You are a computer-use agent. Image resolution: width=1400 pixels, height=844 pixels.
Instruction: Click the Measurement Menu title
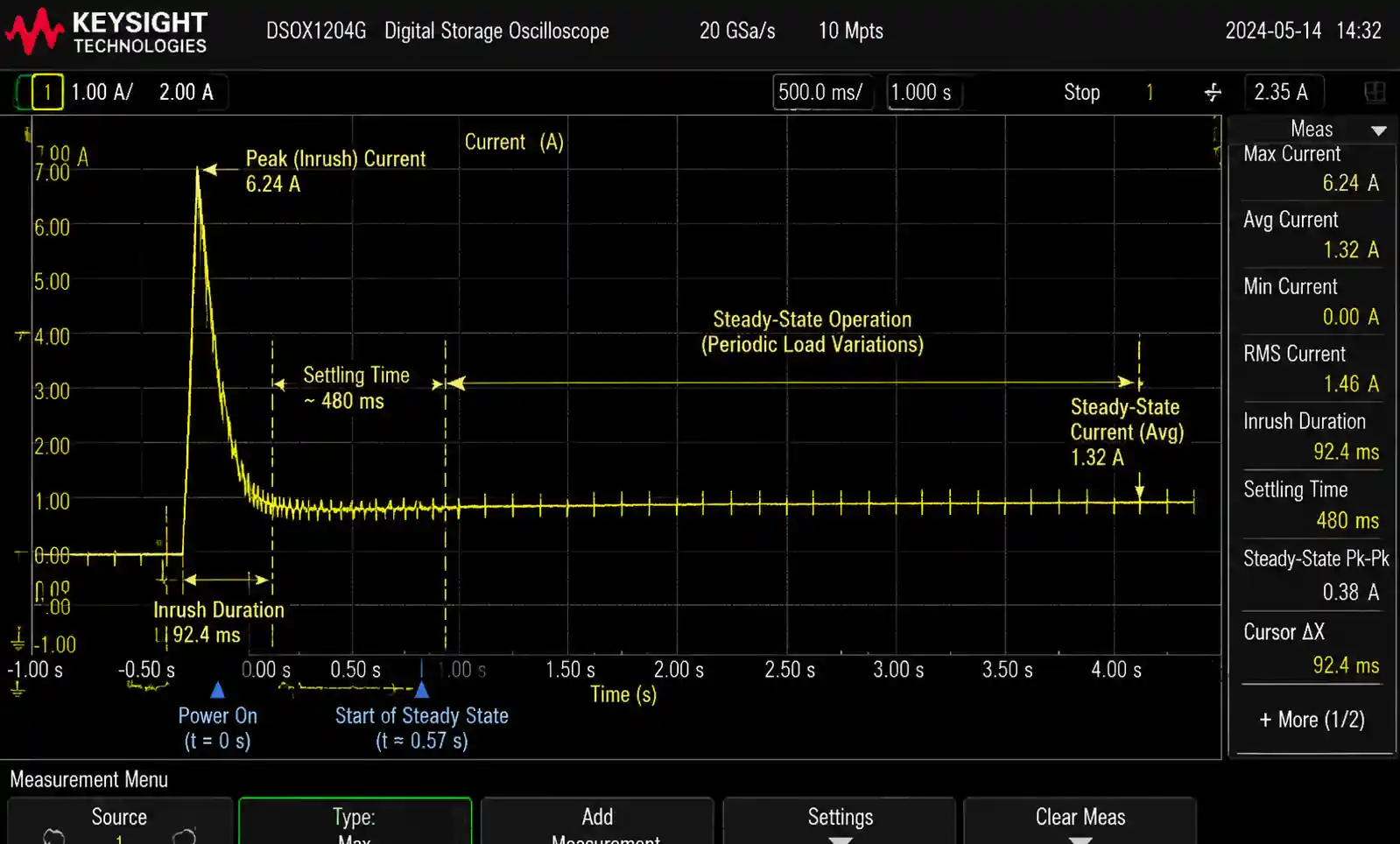click(88, 779)
